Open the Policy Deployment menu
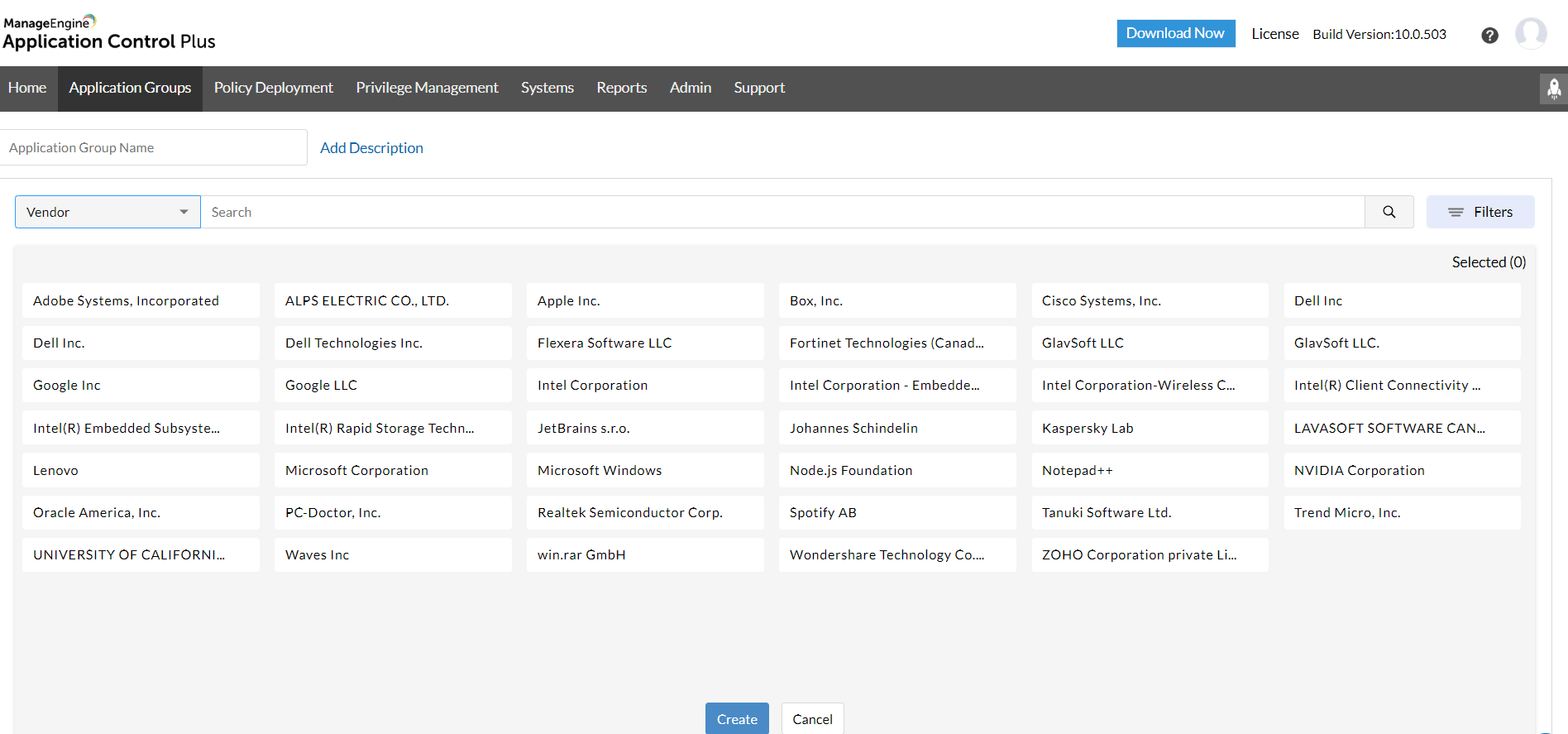Image resolution: width=1568 pixels, height=734 pixels. (x=273, y=88)
